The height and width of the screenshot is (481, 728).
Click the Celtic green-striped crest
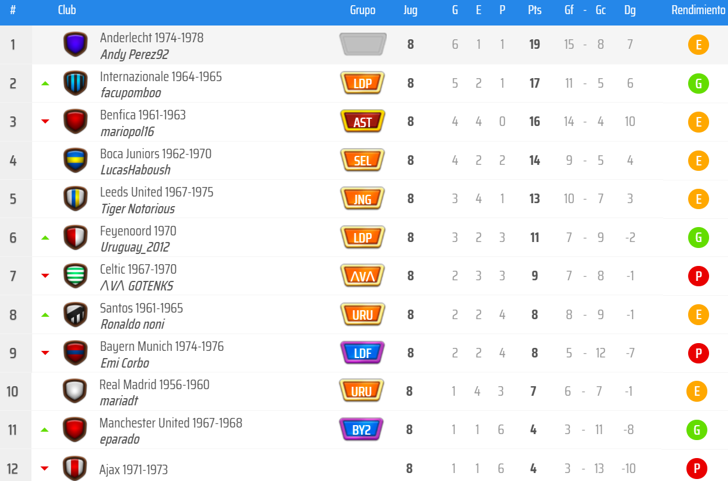point(75,276)
